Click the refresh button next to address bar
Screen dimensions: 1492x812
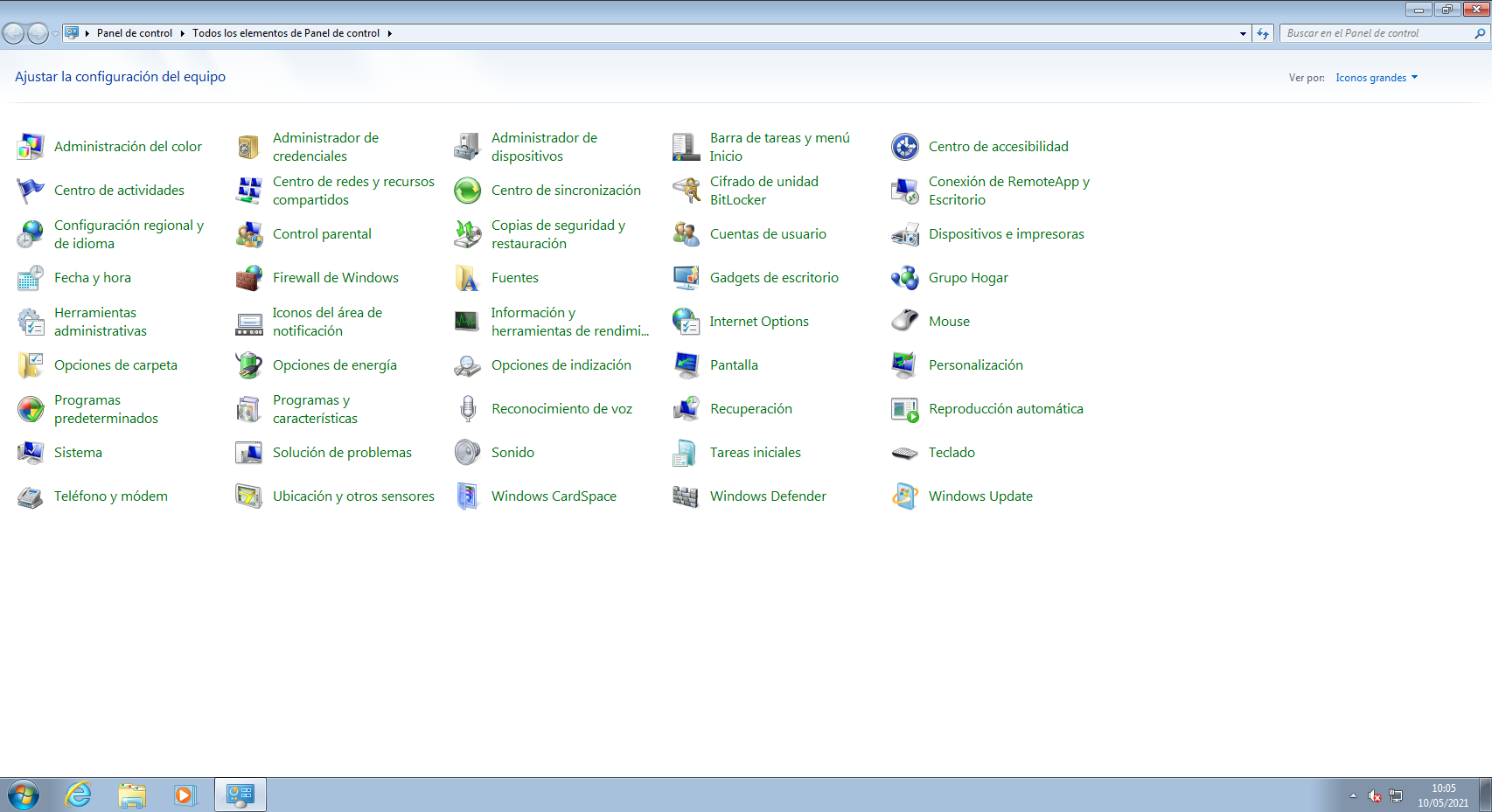tap(1263, 33)
